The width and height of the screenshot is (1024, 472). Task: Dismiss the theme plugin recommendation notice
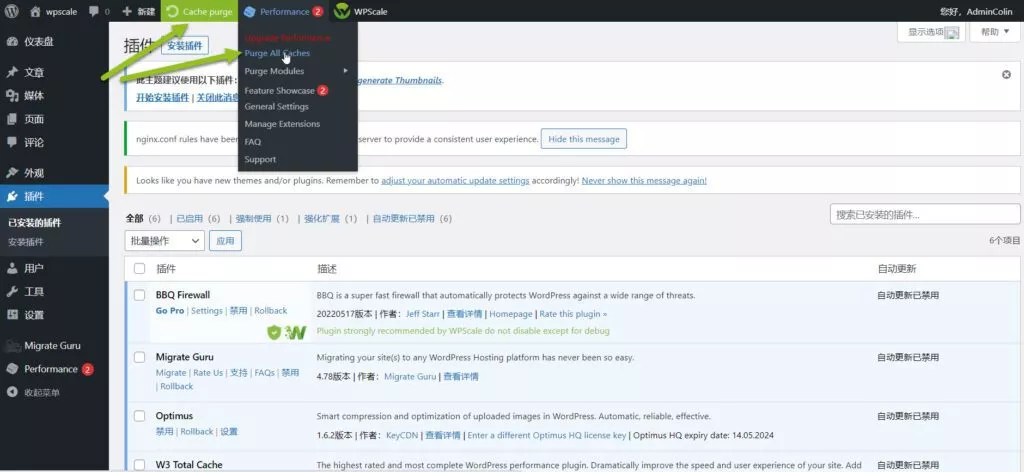coord(1006,75)
